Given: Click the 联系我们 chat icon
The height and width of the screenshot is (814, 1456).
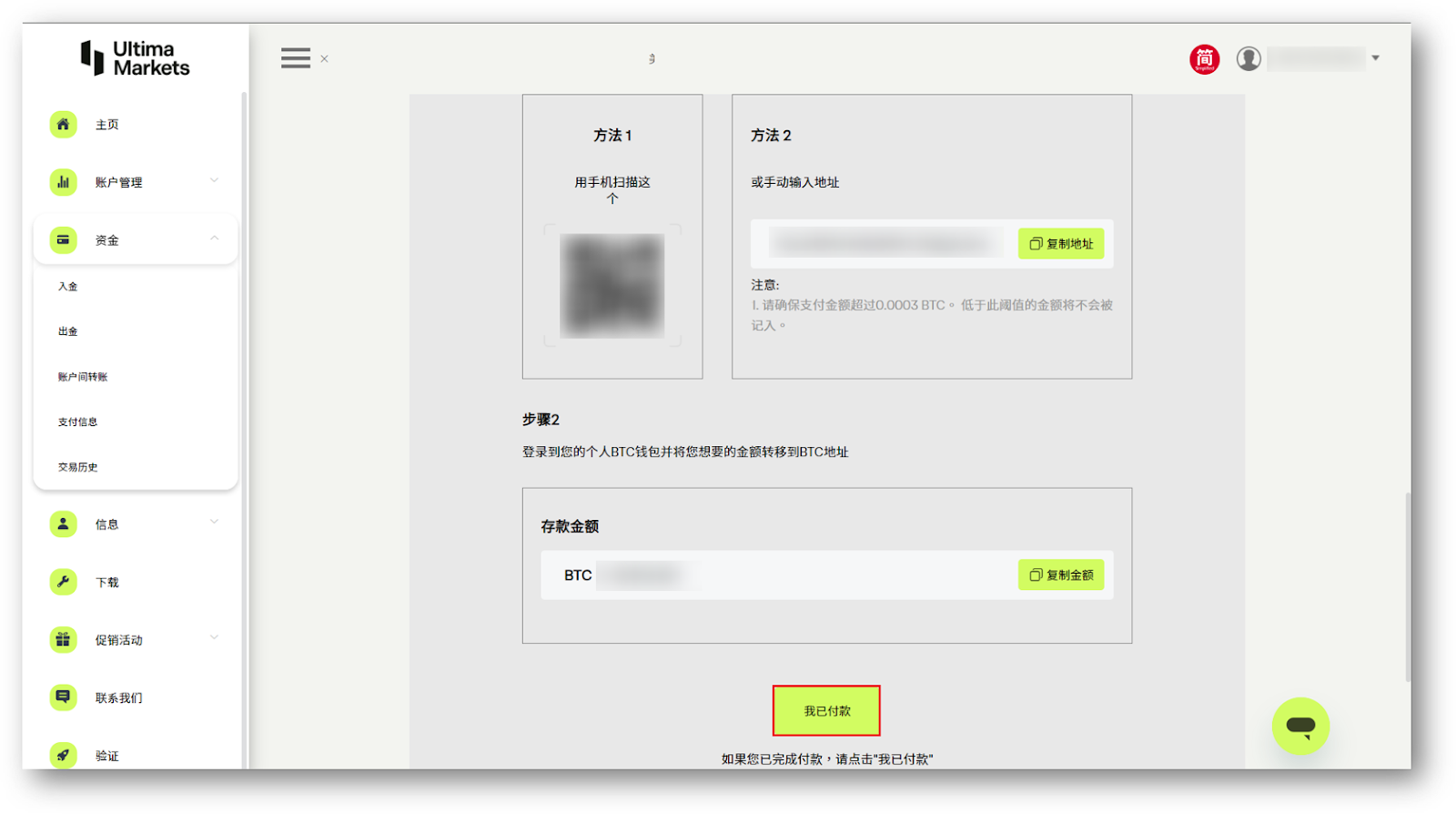Looking at the screenshot, I should (63, 697).
